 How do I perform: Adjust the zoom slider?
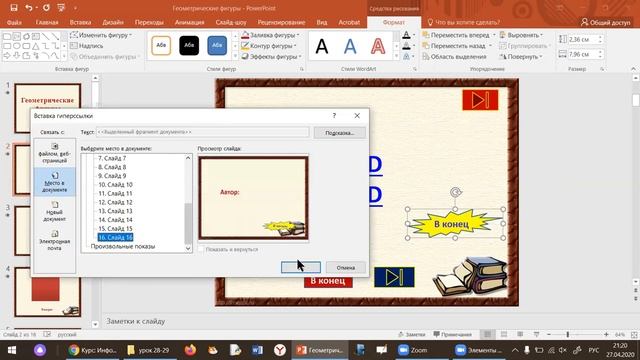(x=568, y=334)
